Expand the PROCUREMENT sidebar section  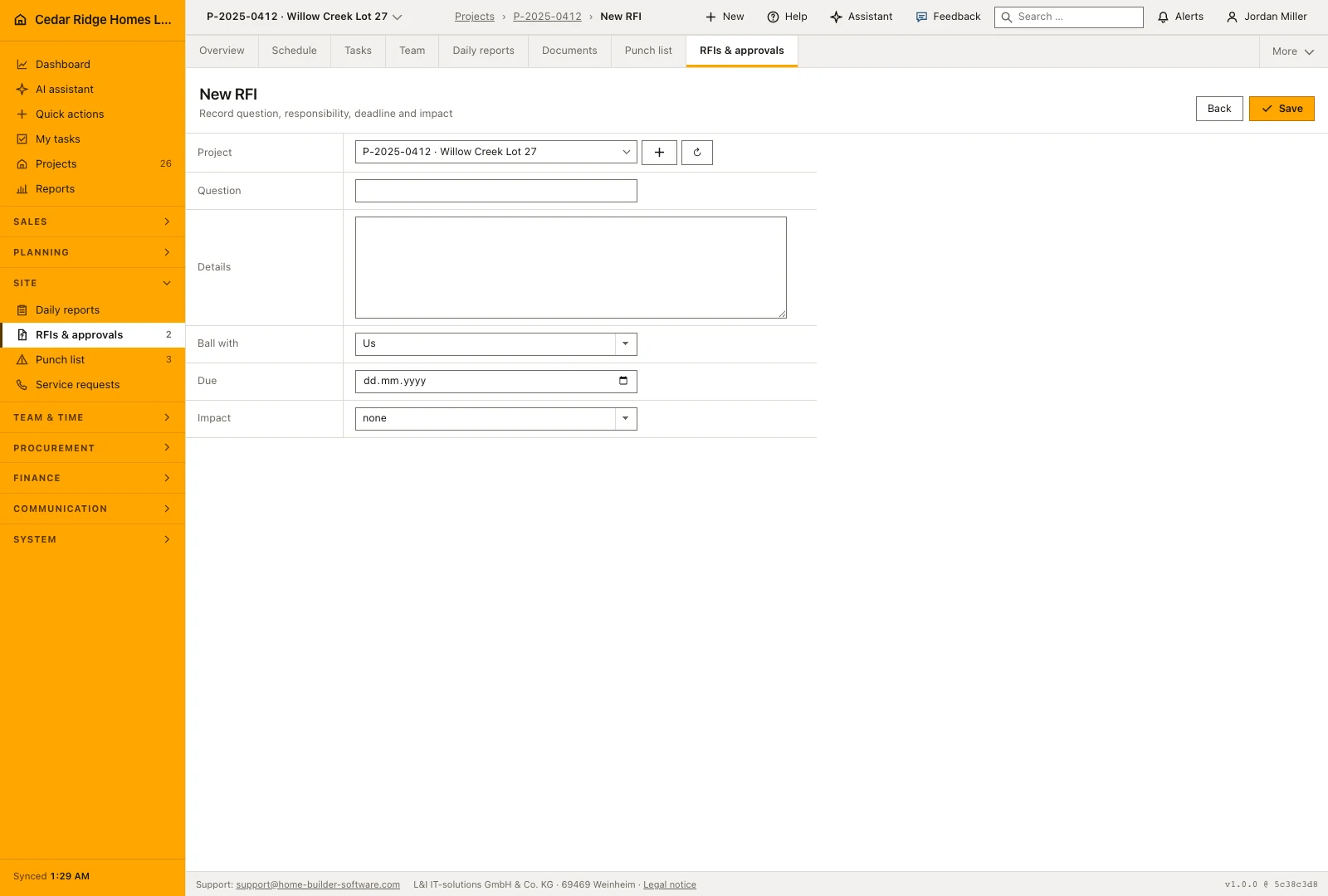92,448
